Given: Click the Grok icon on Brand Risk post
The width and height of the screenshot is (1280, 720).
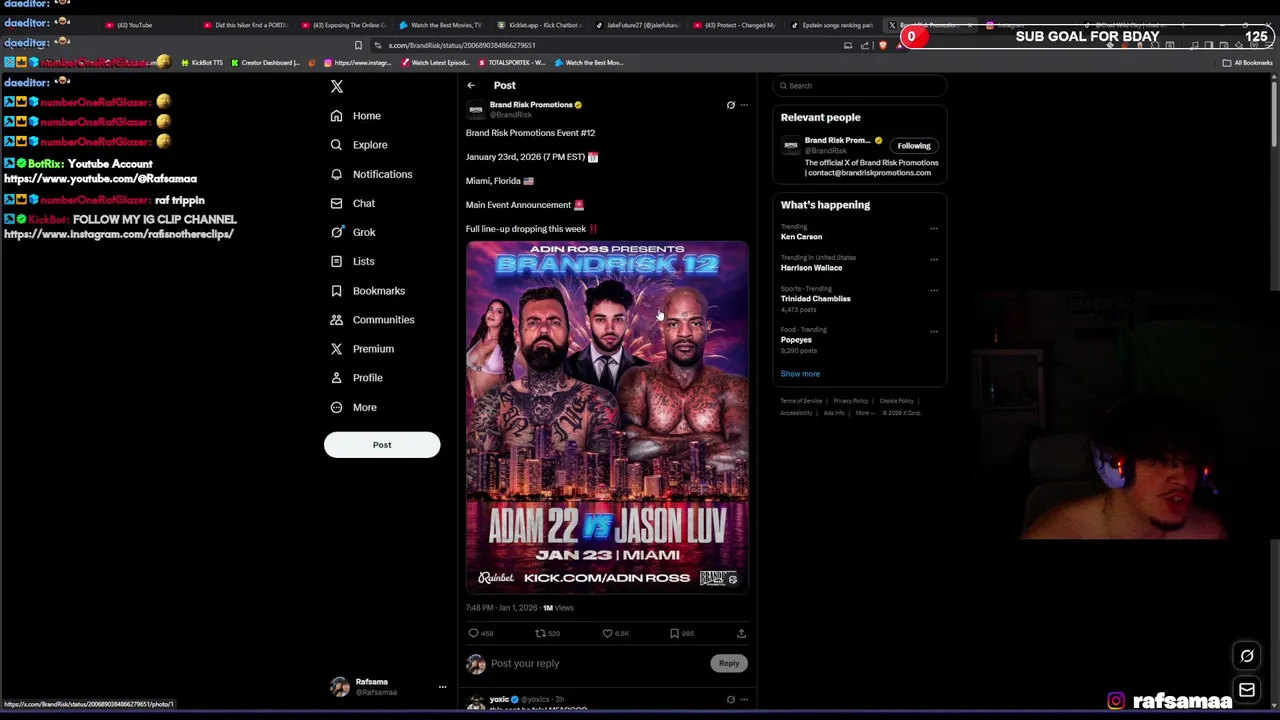Looking at the screenshot, I should point(730,105).
